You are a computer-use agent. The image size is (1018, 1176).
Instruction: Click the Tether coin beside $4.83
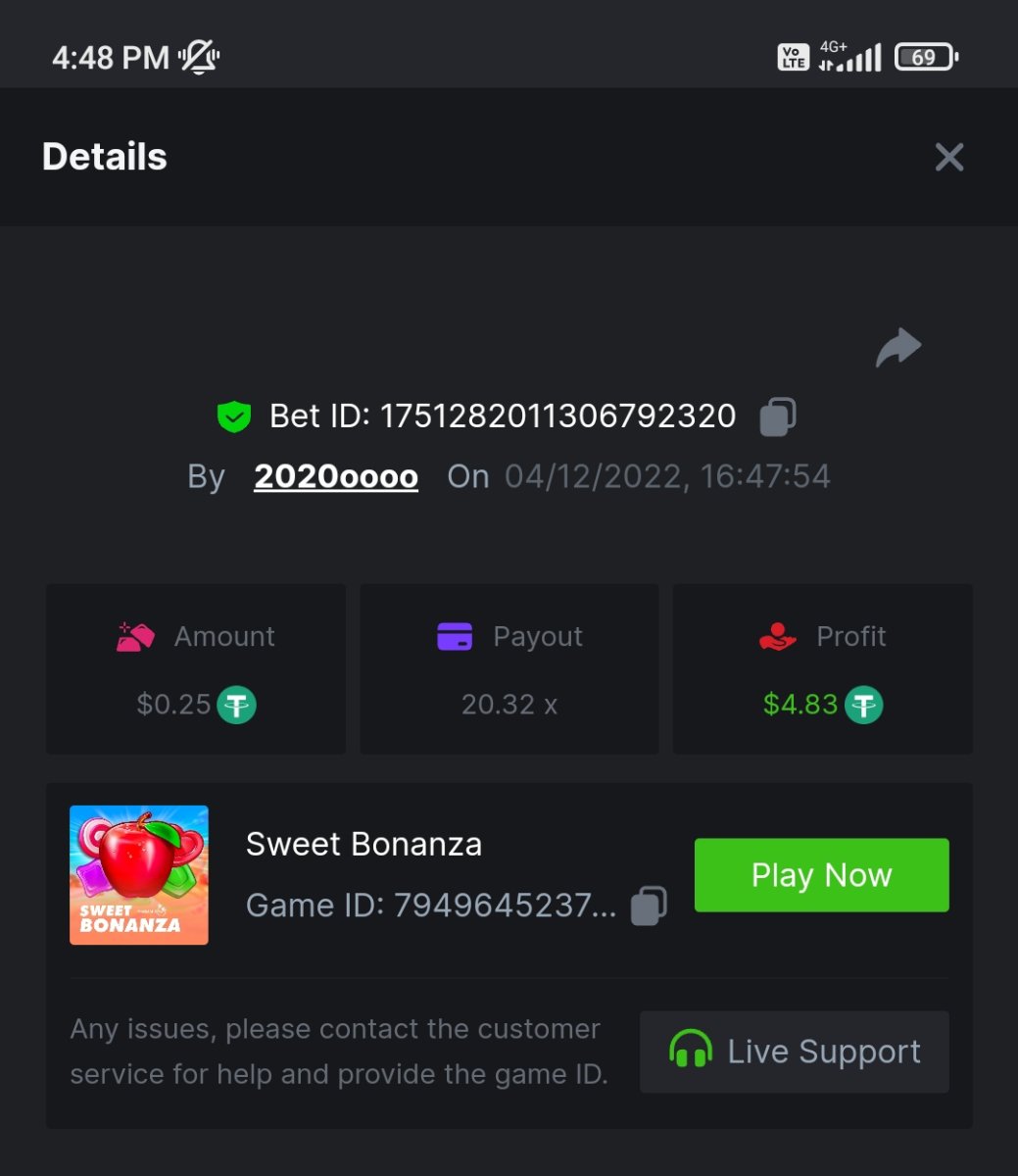click(x=863, y=705)
